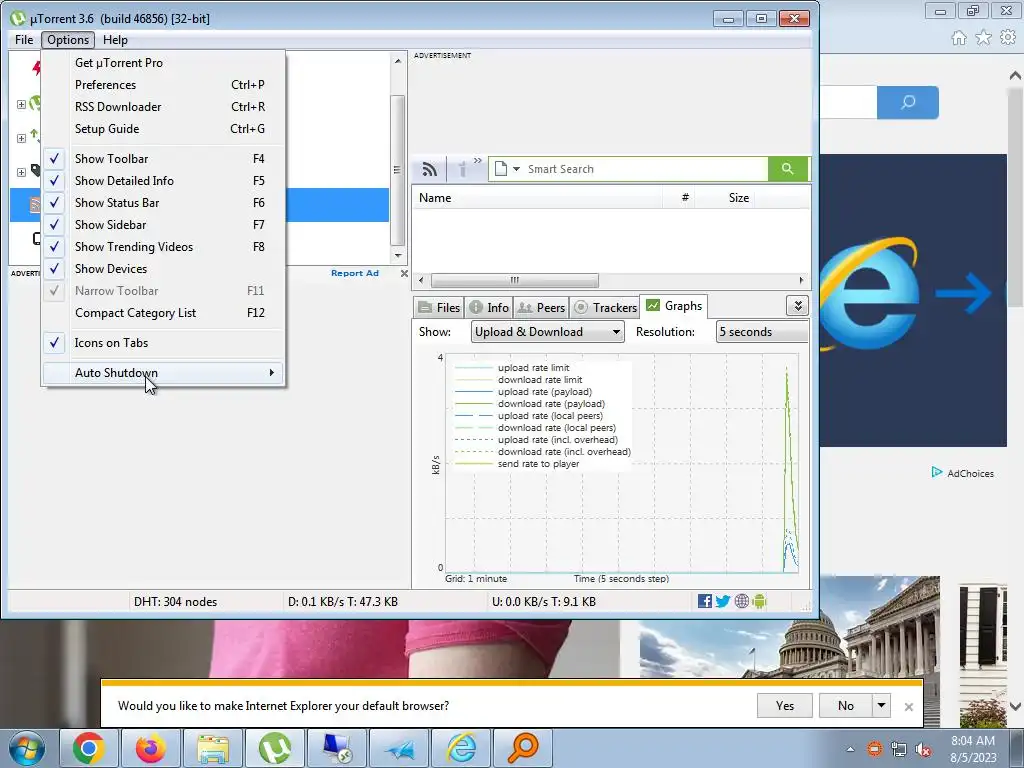Open the Help menu
1024x768 pixels.
(x=116, y=40)
